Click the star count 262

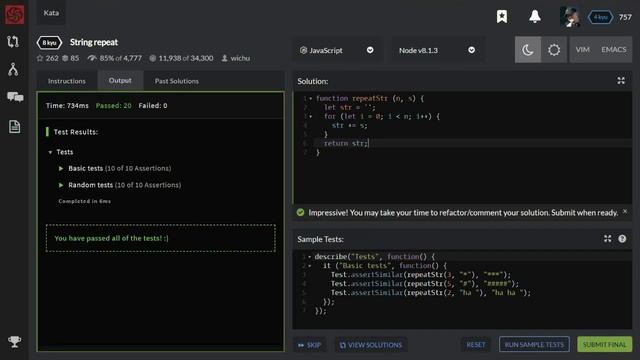pyautogui.click(x=47, y=58)
